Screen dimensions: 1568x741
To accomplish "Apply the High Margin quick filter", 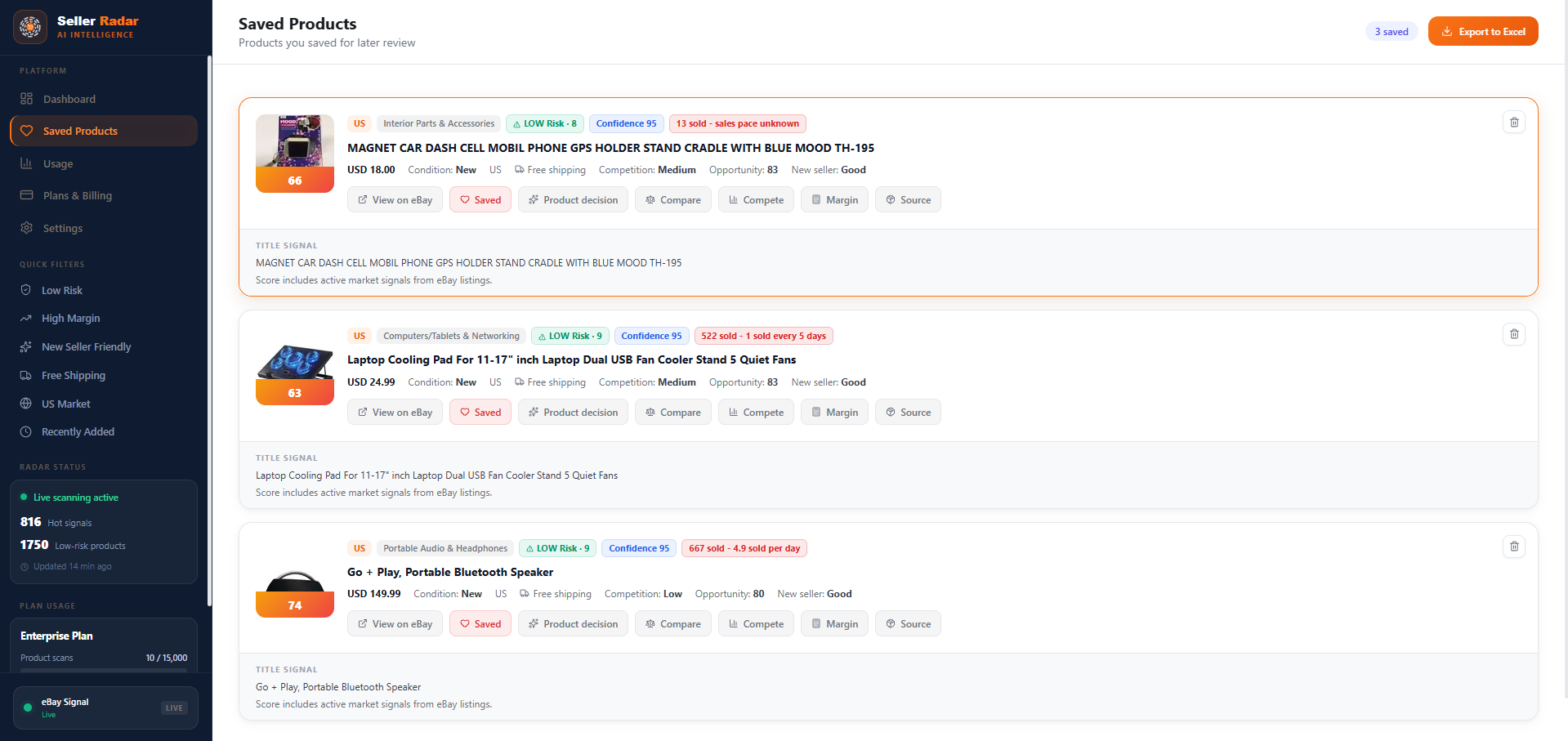I will [104, 319].
